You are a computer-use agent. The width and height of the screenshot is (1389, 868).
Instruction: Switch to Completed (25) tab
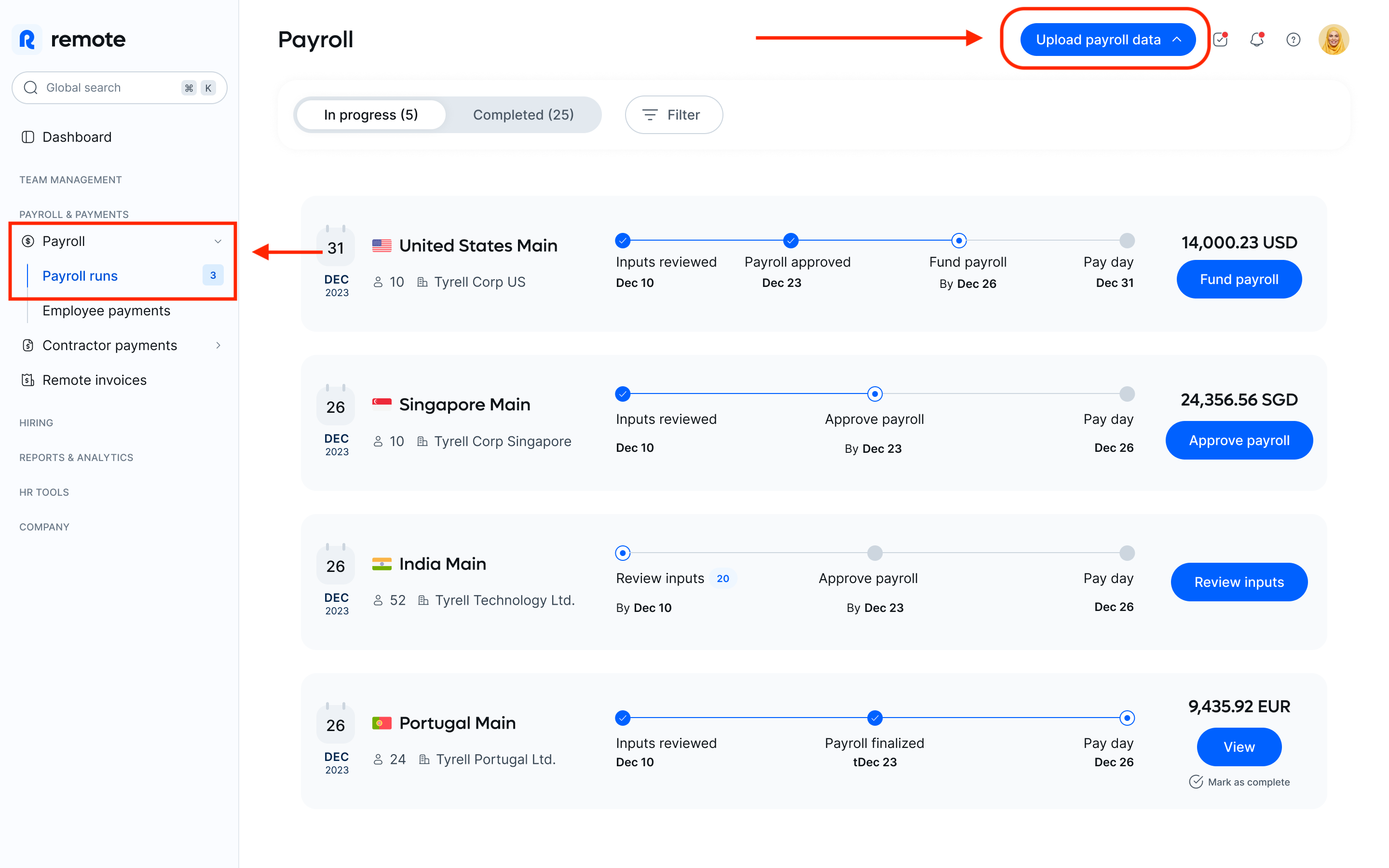pos(523,115)
